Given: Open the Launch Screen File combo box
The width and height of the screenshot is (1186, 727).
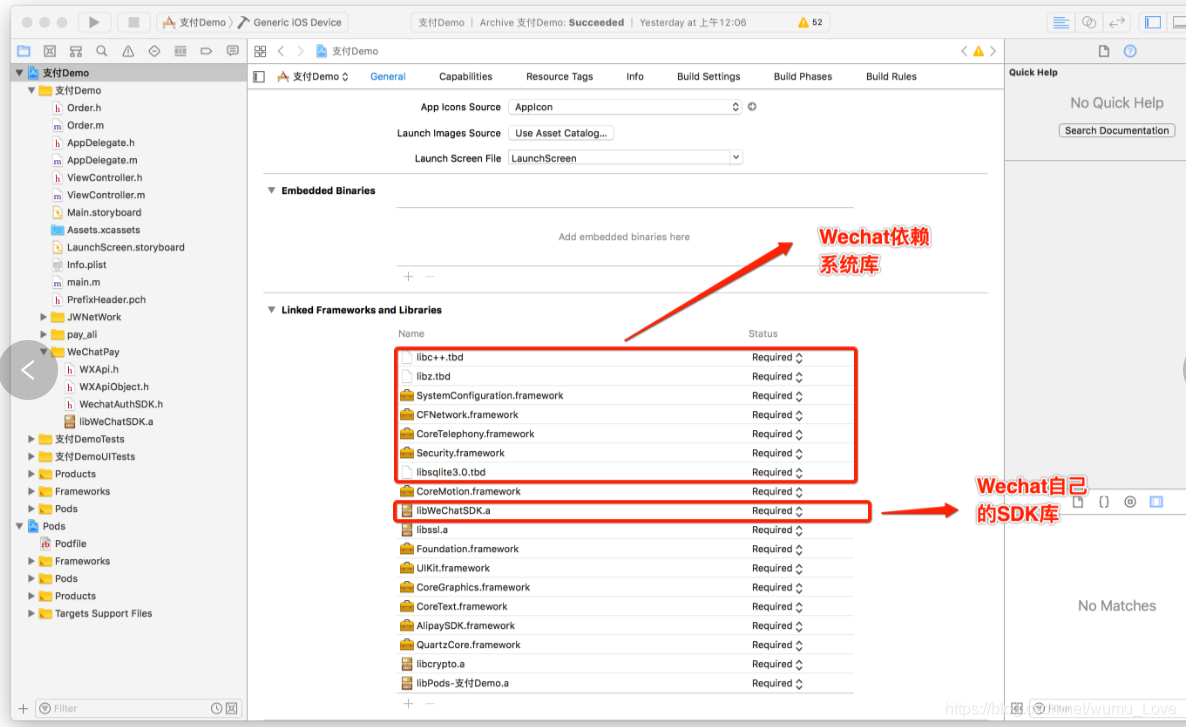Looking at the screenshot, I should tap(626, 157).
